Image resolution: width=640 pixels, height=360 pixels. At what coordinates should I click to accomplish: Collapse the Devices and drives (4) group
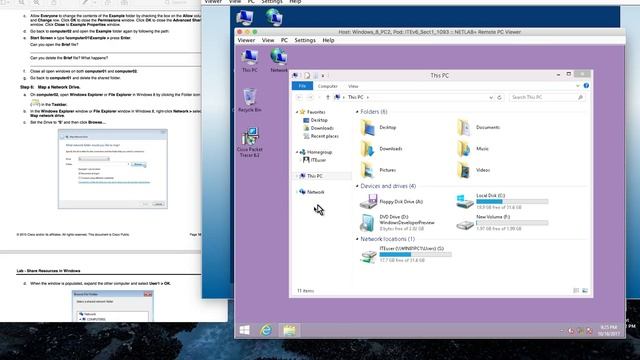tap(357, 186)
